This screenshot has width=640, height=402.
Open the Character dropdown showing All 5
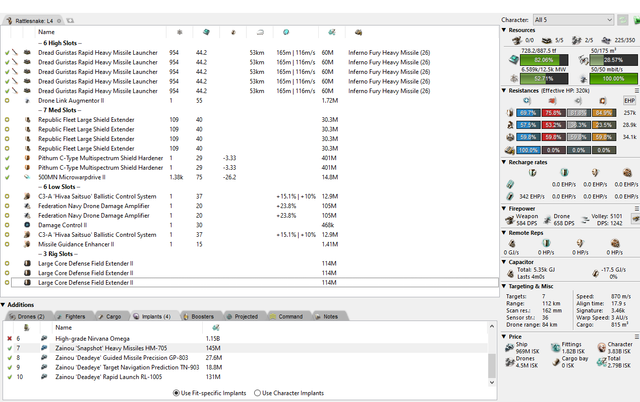pyautogui.click(x=573, y=20)
